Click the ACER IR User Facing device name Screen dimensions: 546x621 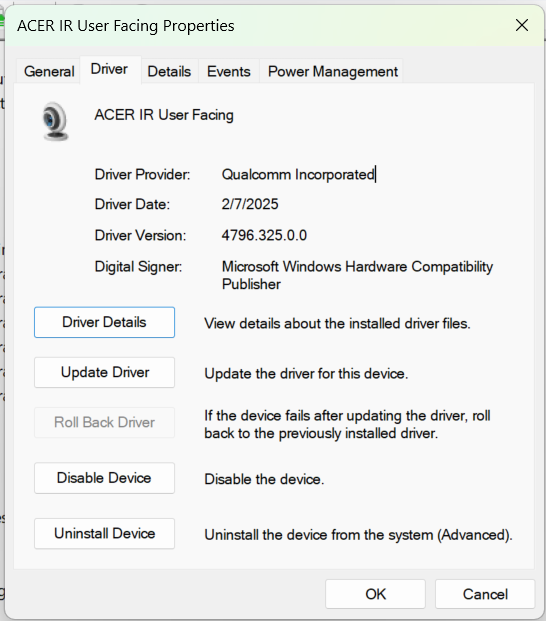click(164, 115)
